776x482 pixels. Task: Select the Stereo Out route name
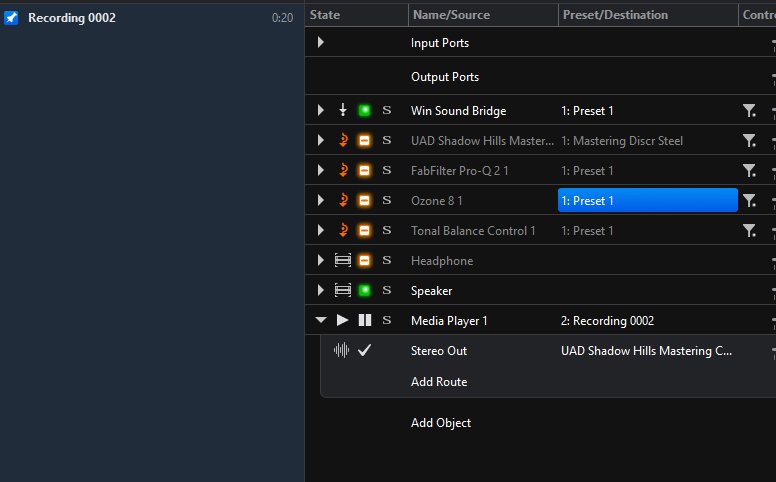[439, 351]
